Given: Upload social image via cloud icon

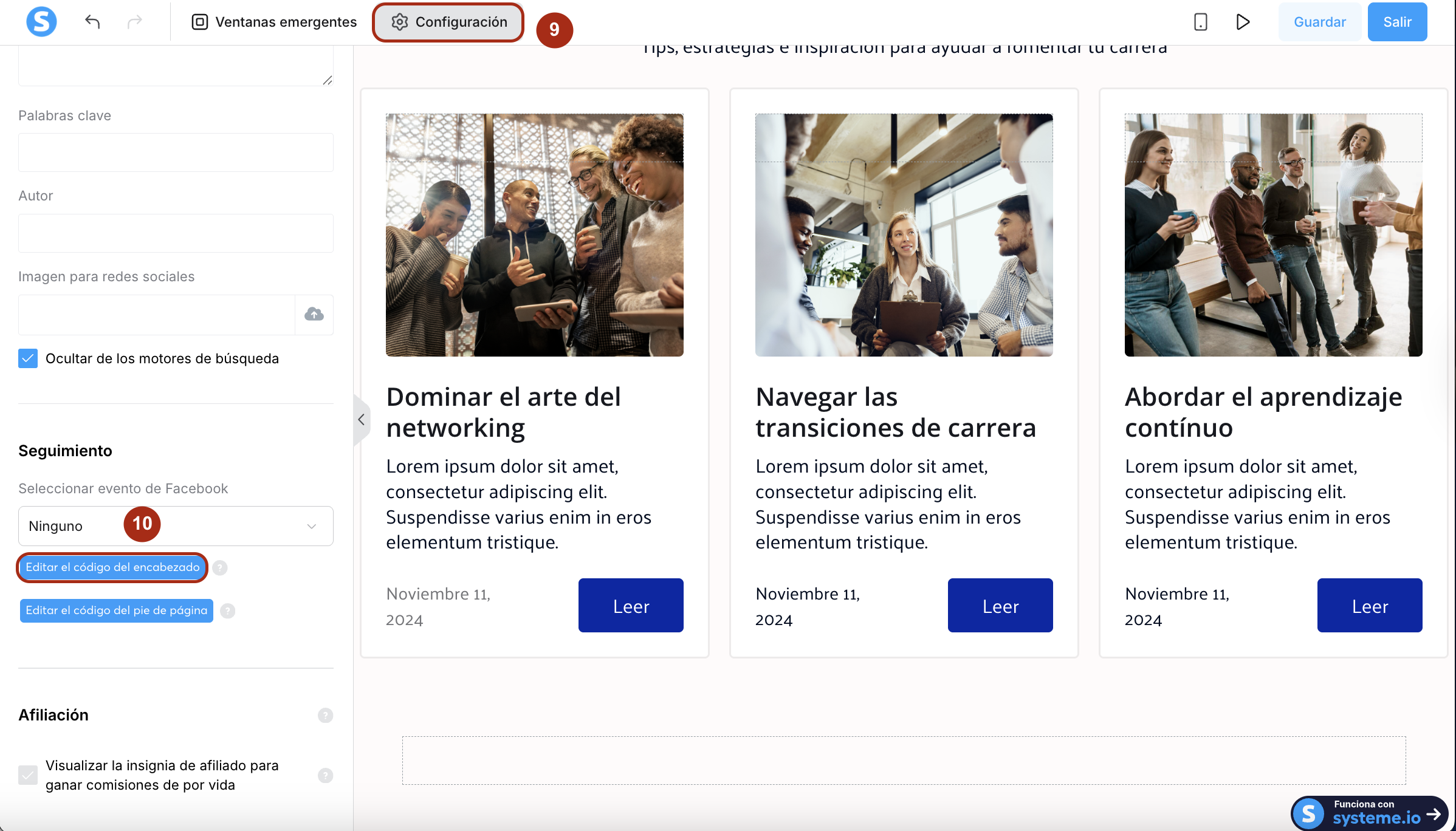Looking at the screenshot, I should click(x=314, y=314).
